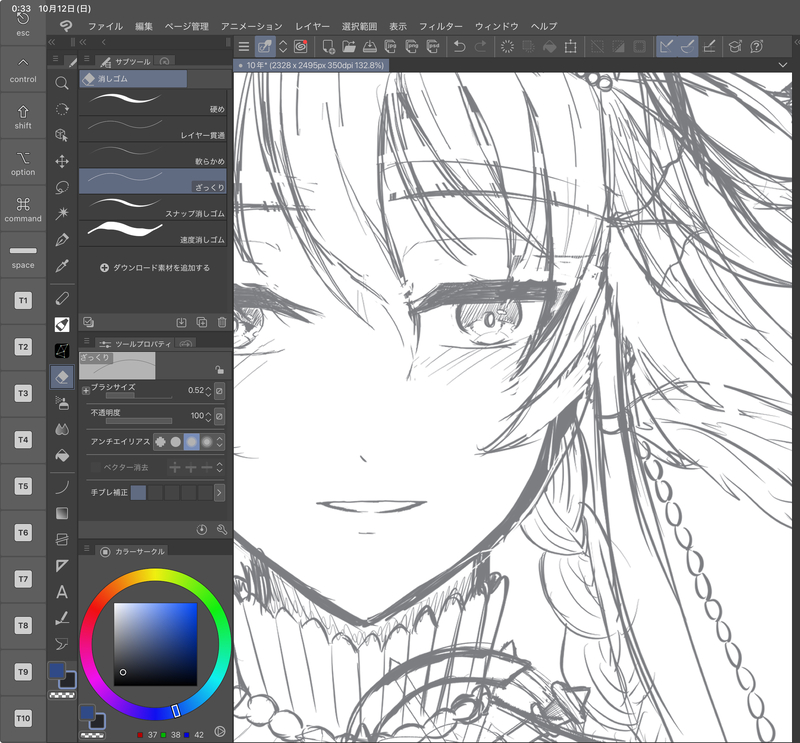Open the ファイル menu
This screenshot has height=743, width=800.
click(105, 26)
